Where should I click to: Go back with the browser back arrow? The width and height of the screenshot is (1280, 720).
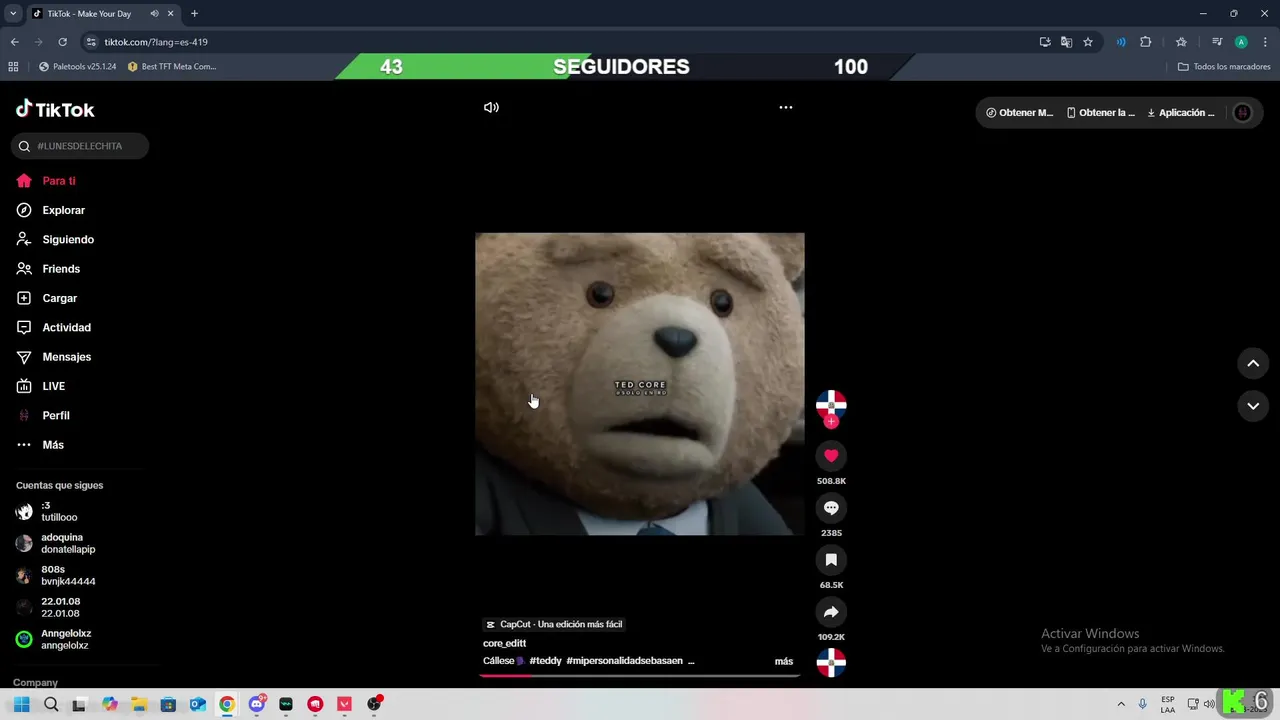click(14, 42)
